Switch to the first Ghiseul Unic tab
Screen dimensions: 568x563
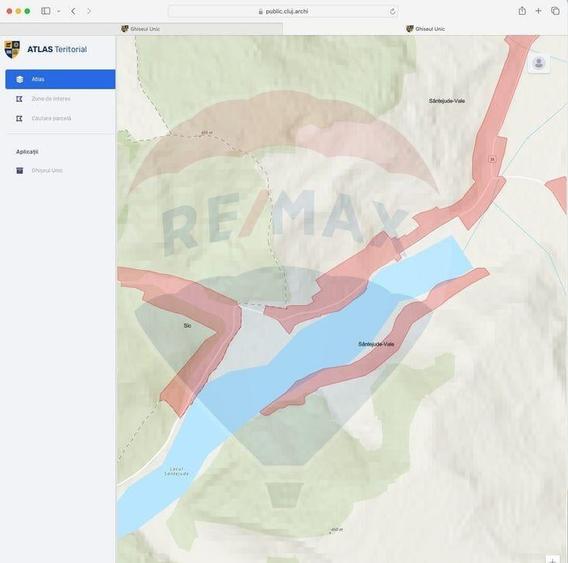[141, 29]
